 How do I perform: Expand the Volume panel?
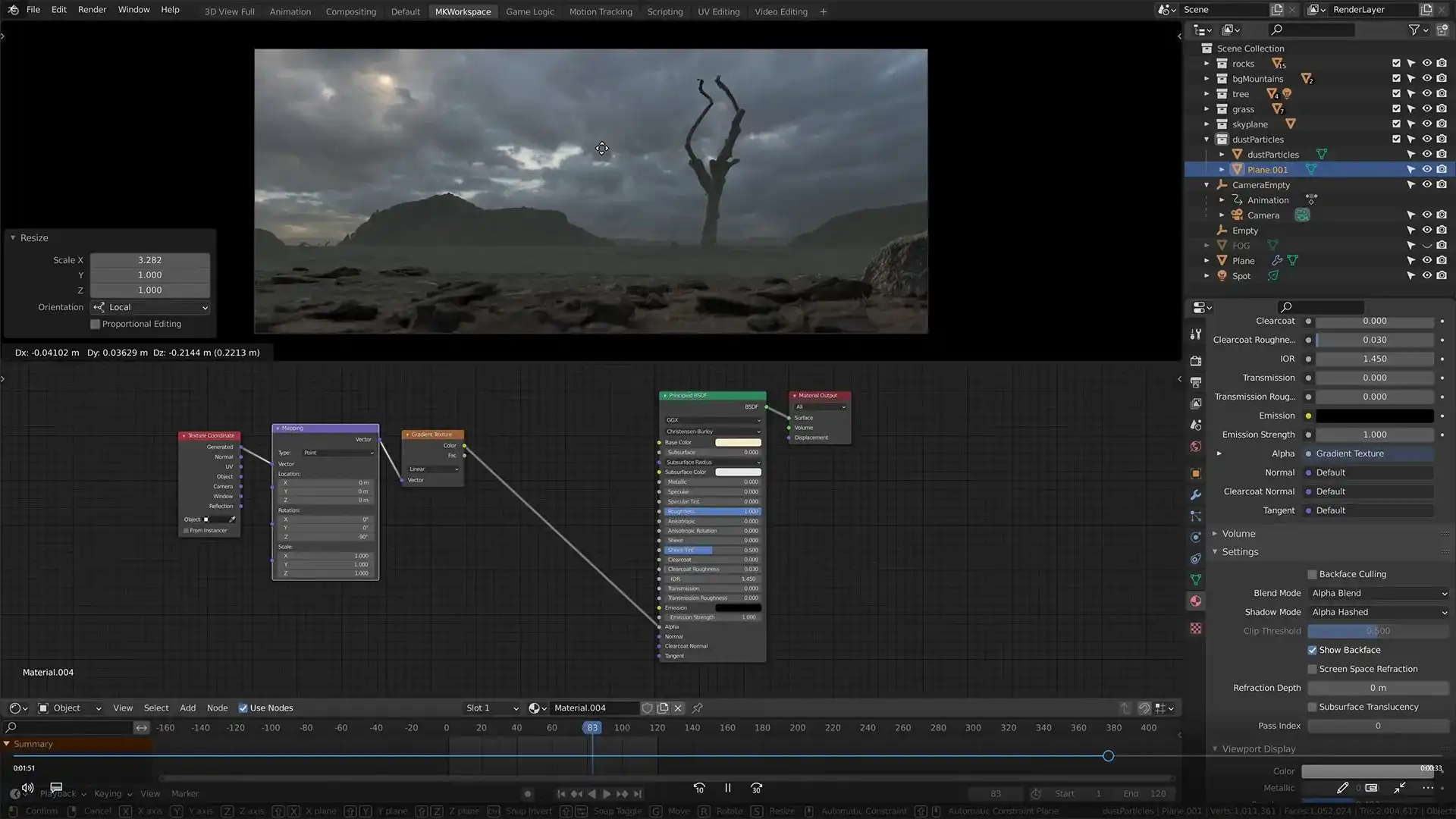1238,533
